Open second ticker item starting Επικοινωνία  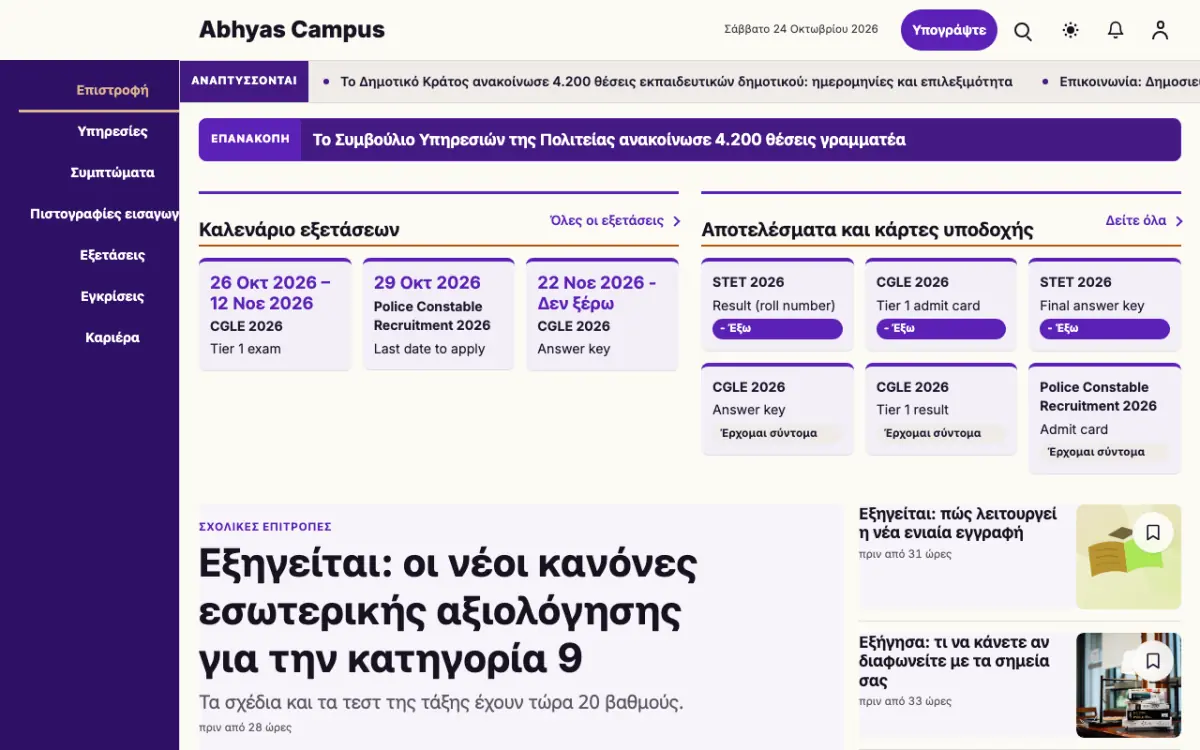1129,81
